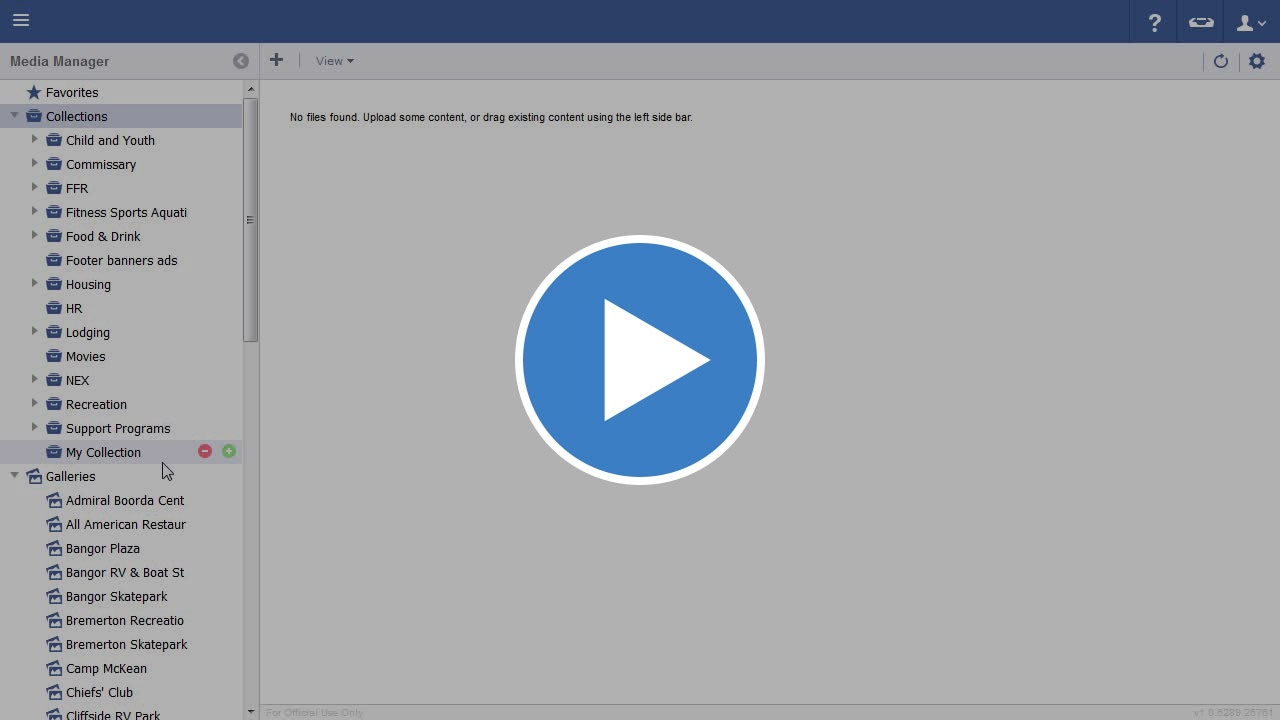This screenshot has height=720, width=1280.
Task: Play the video with center button
Action: tap(640, 360)
